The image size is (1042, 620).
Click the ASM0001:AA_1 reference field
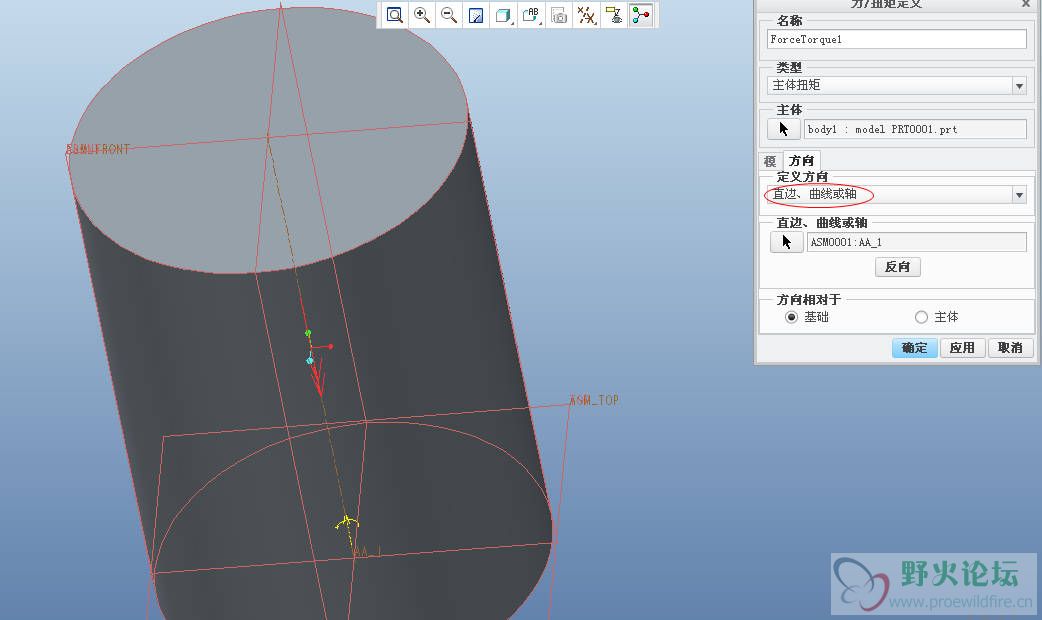(x=916, y=242)
